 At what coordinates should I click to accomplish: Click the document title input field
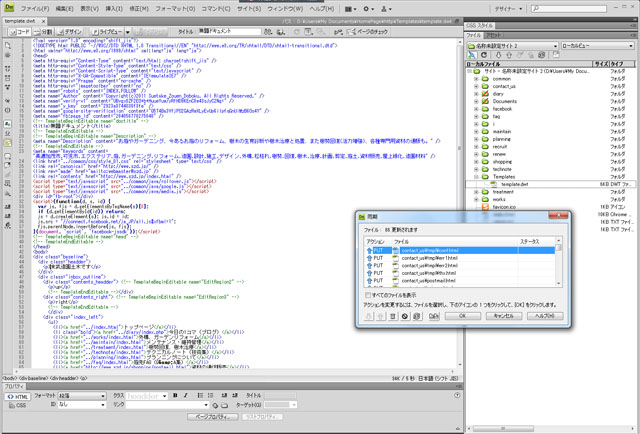(x=229, y=31)
